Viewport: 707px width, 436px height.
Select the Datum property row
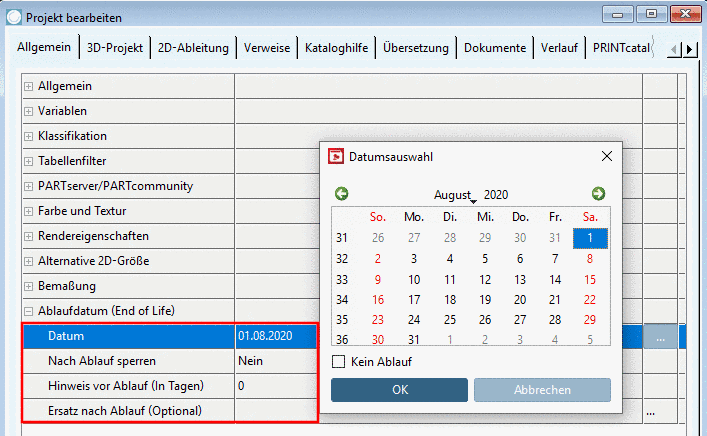pyautogui.click(x=129, y=336)
